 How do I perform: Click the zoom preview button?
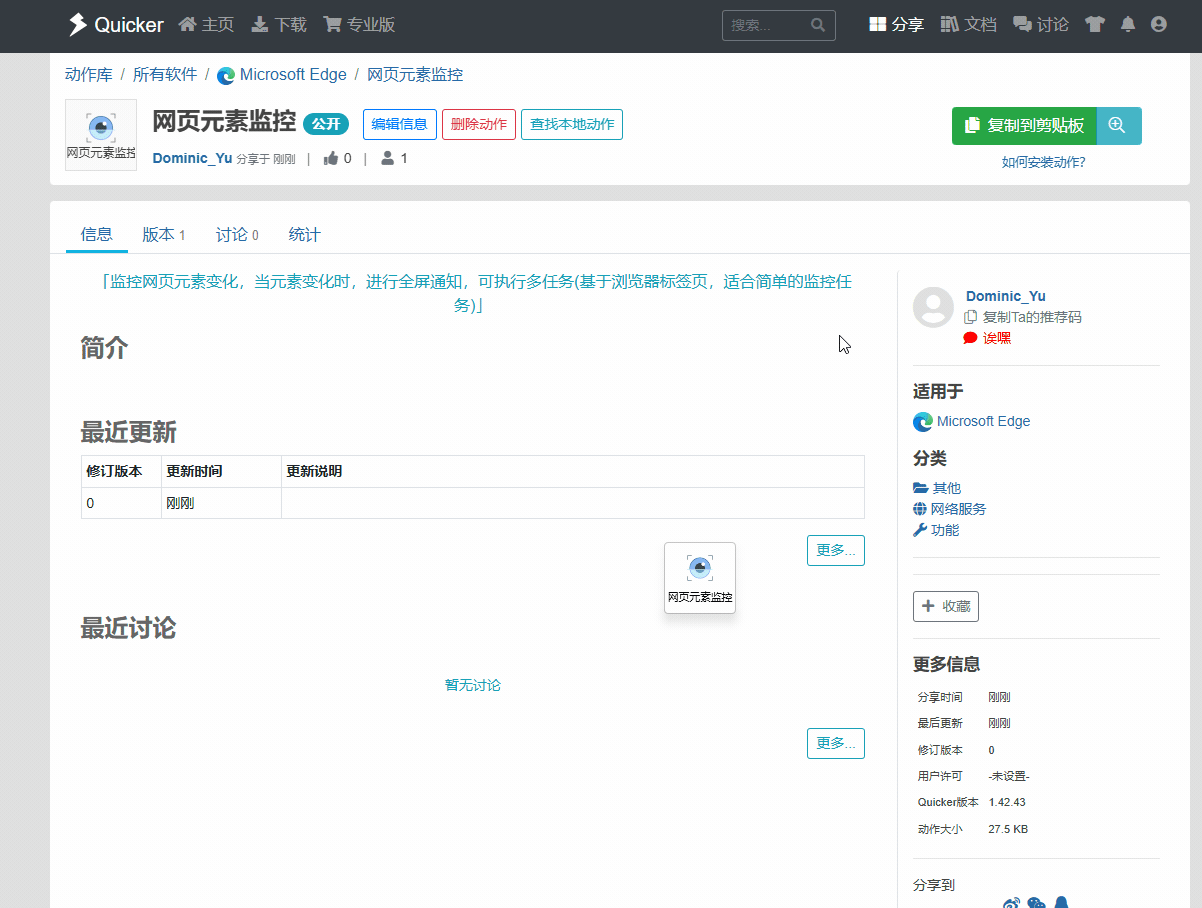(1118, 126)
